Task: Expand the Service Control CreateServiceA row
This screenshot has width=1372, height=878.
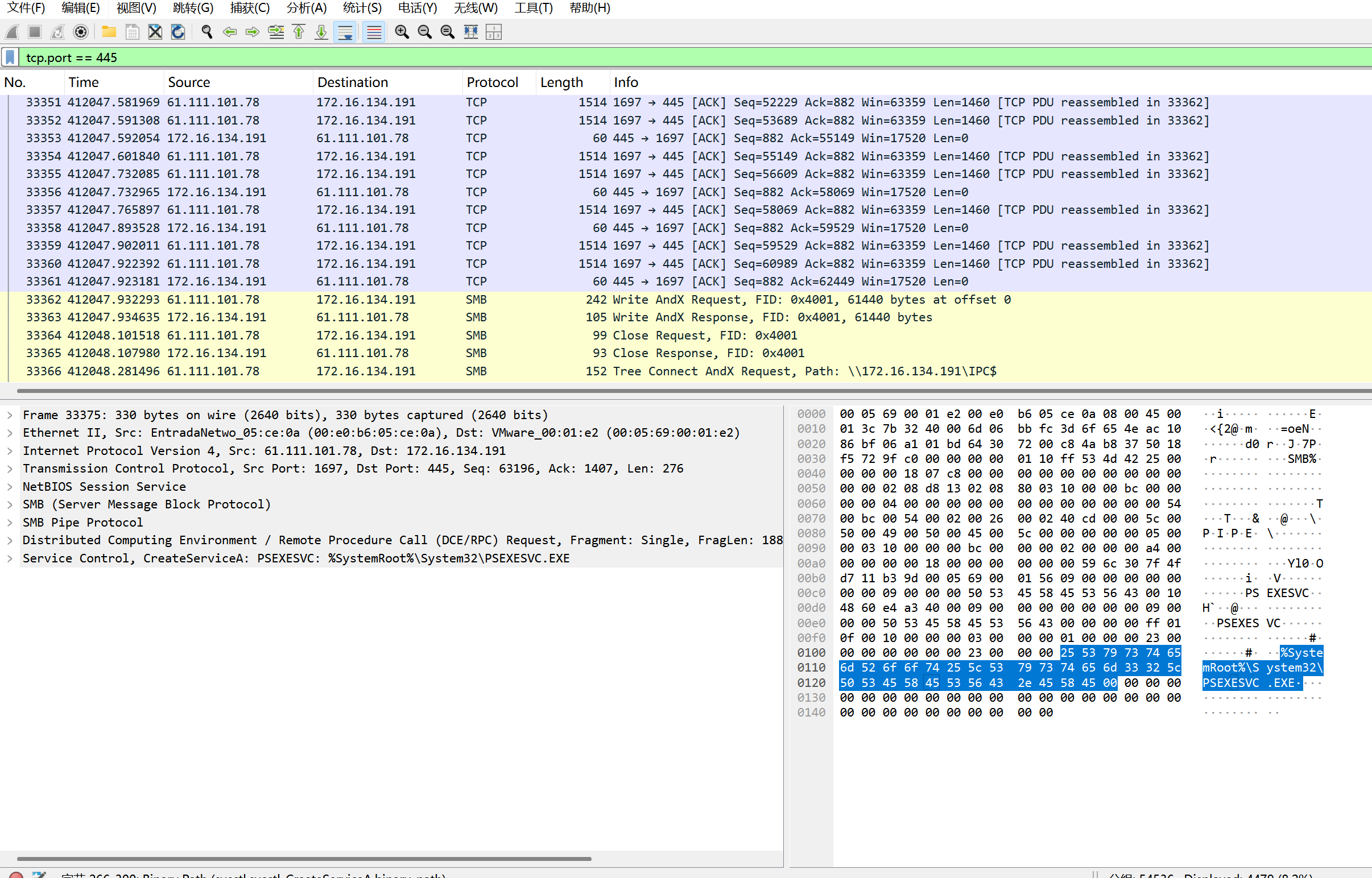Action: click(x=10, y=558)
